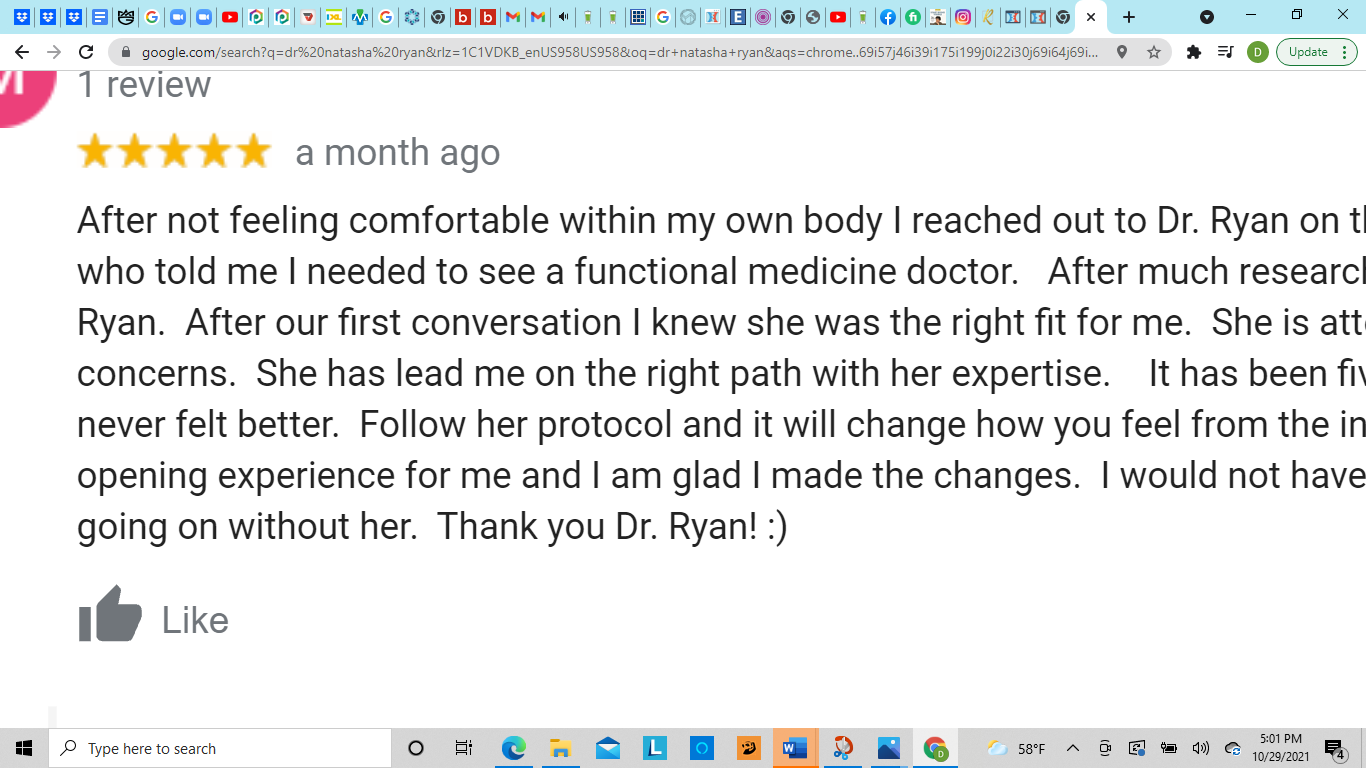1366x768 pixels.
Task: Click the Like text label
Action: point(195,620)
